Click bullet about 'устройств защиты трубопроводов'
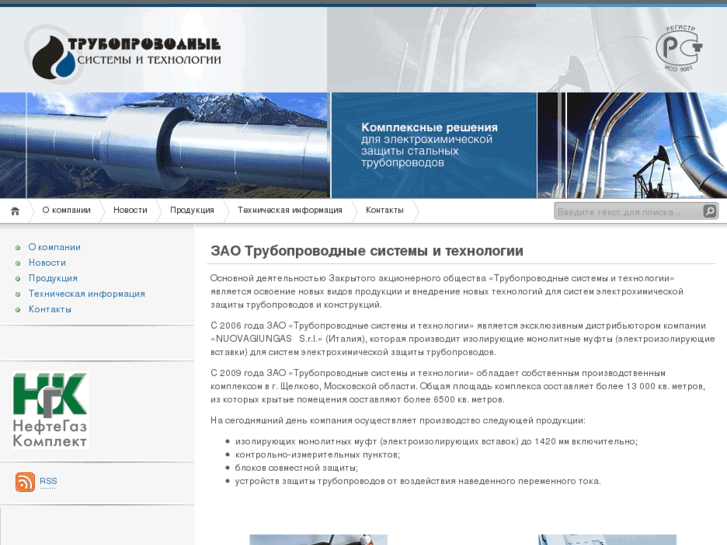This screenshot has width=727, height=545. [418, 481]
